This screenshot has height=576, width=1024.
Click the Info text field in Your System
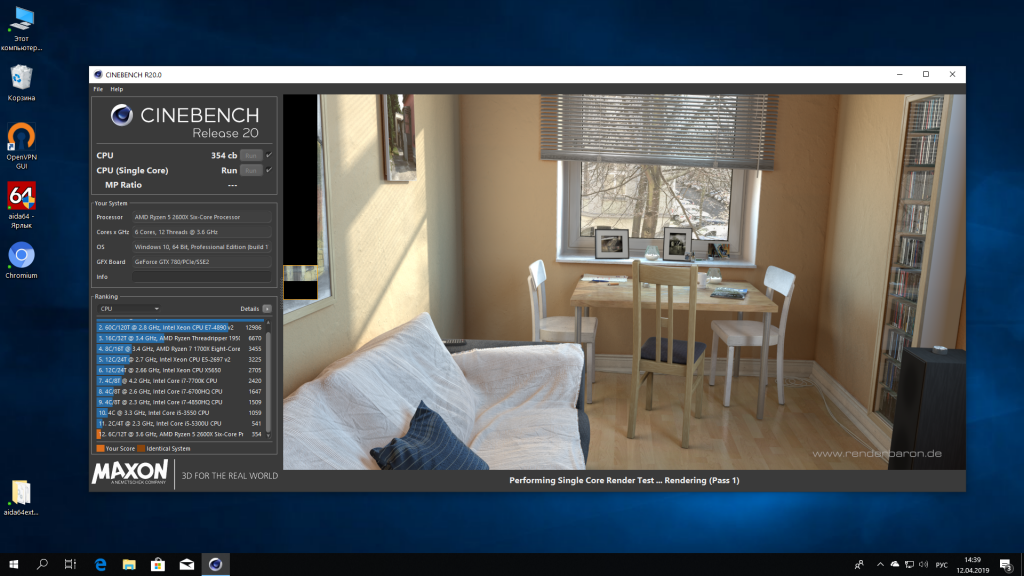pyautogui.click(x=201, y=276)
